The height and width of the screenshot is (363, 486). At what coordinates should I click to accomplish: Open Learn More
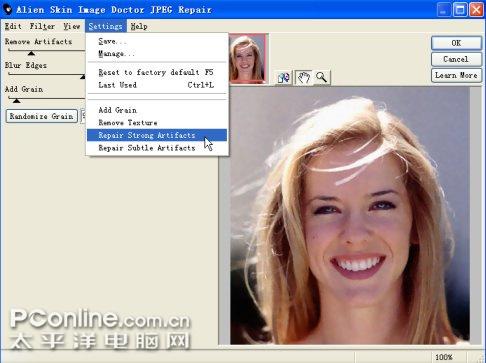[456, 75]
